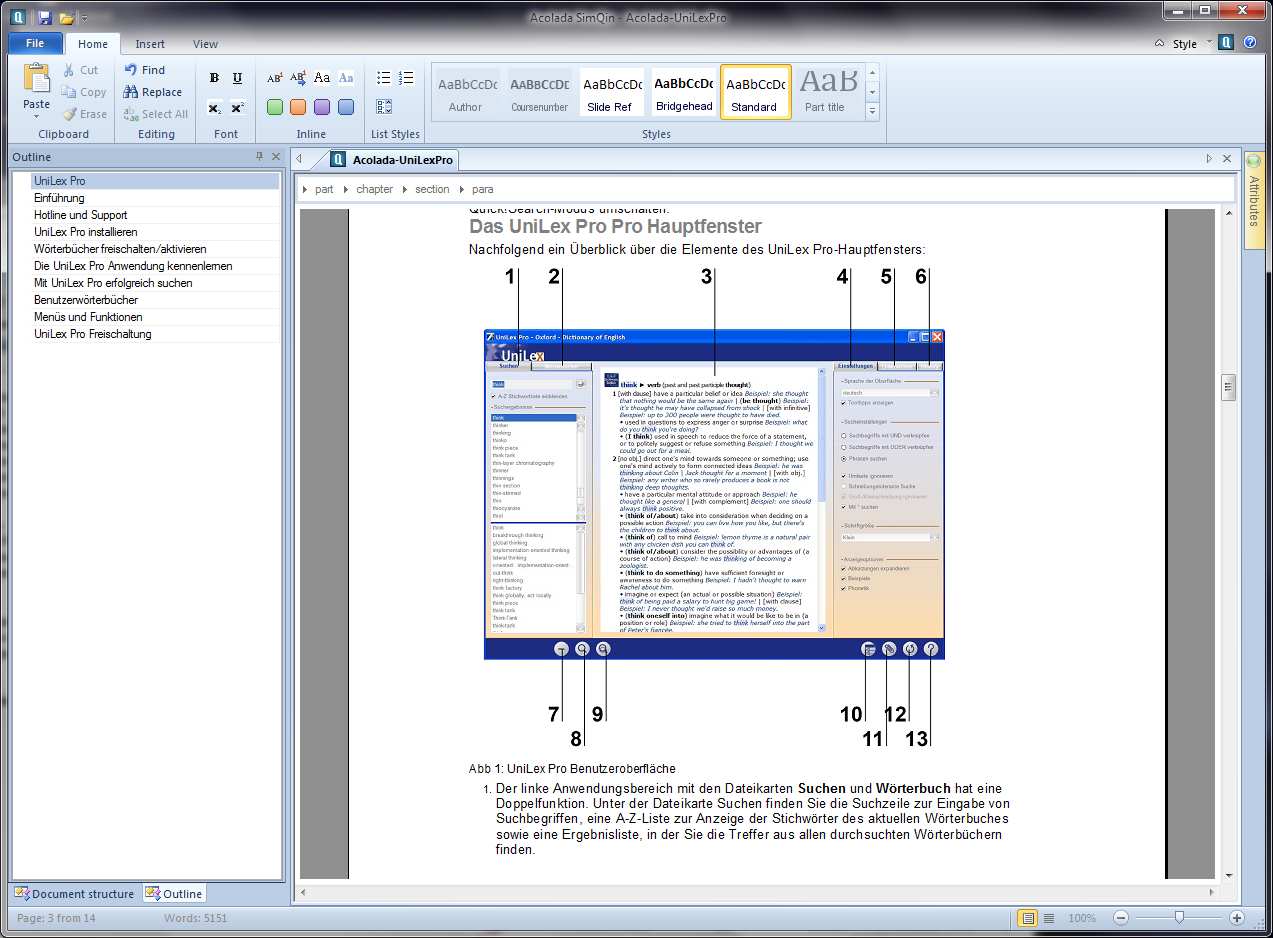This screenshot has width=1273, height=938.
Task: Click the Acolada logo icon next to Style
Action: tap(1226, 43)
